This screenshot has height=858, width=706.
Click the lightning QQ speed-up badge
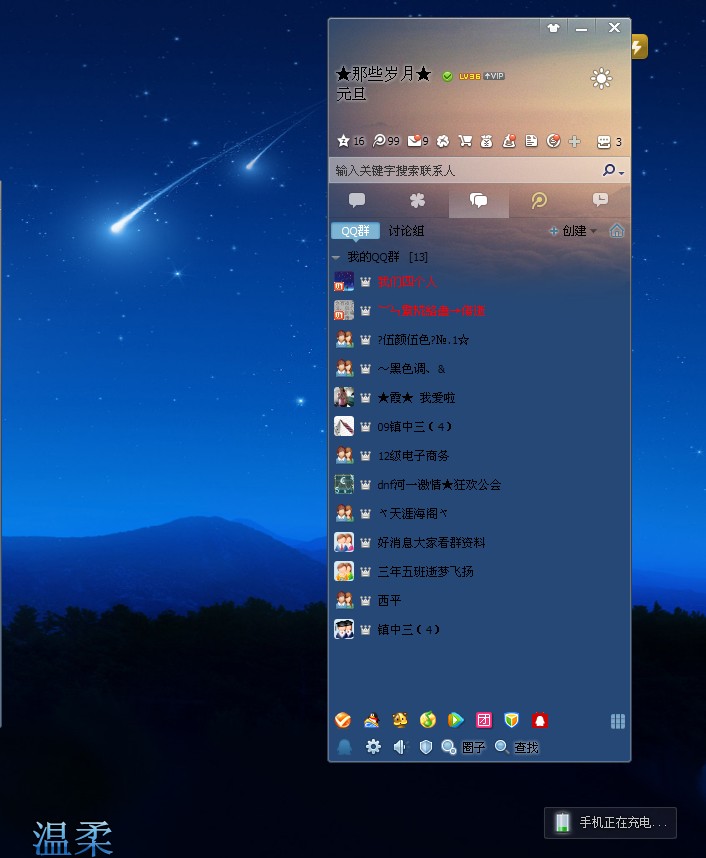(x=639, y=47)
